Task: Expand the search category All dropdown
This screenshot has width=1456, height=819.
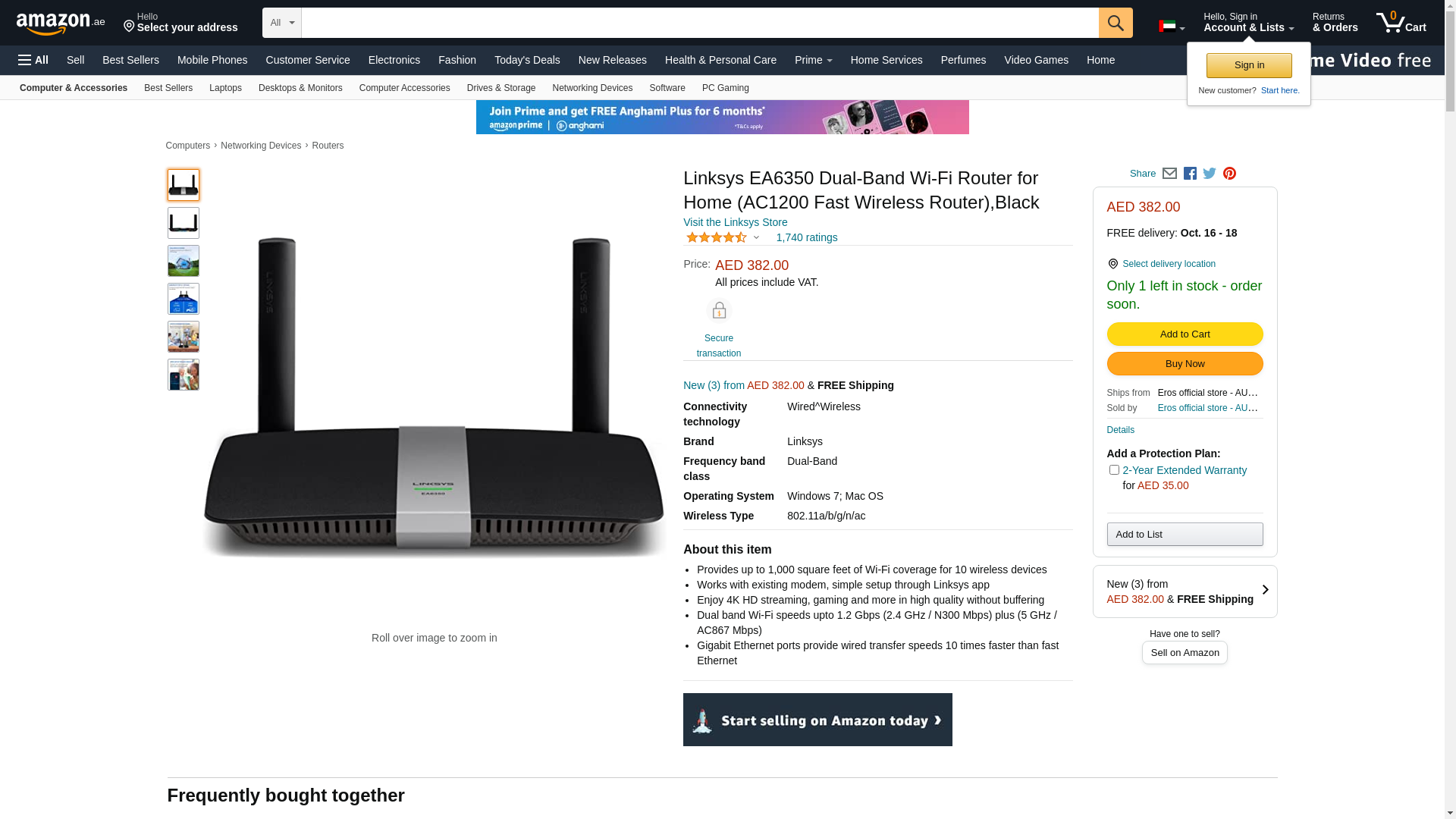Action: 281,23
